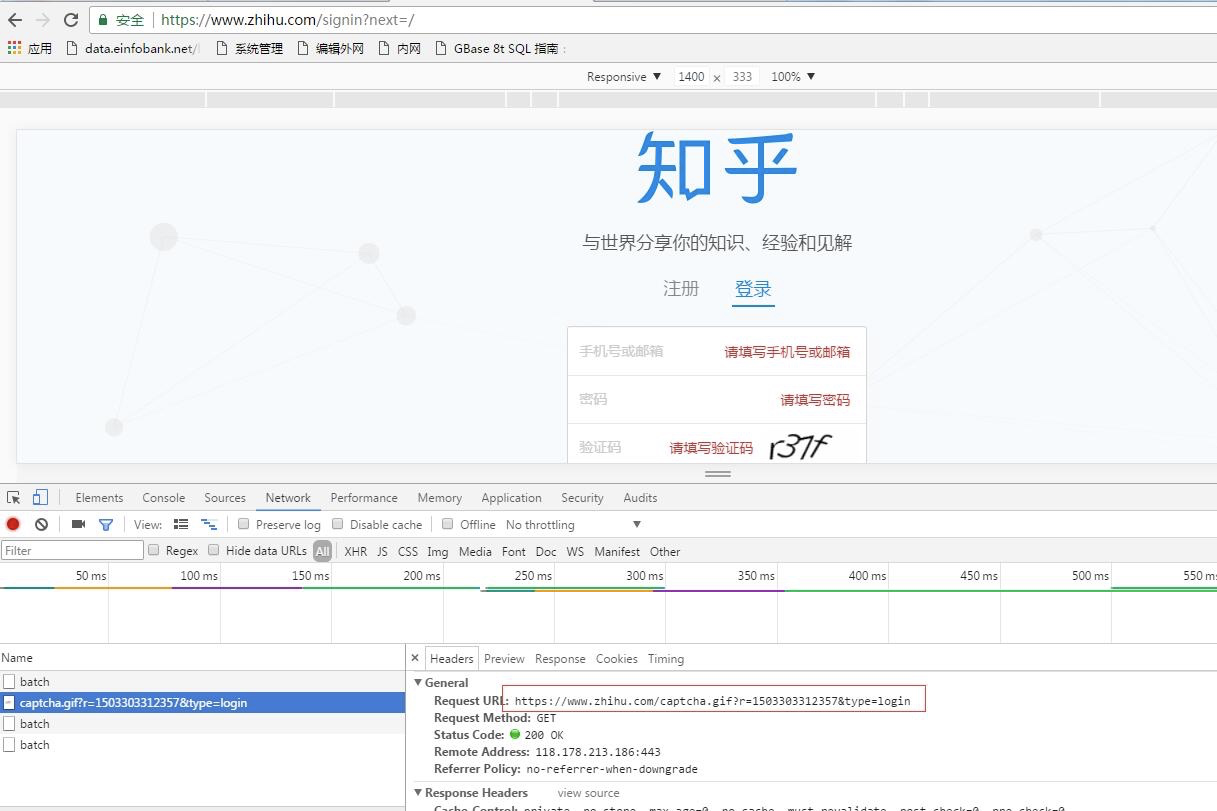
Task: Collapse the General headers section
Action: 419,683
